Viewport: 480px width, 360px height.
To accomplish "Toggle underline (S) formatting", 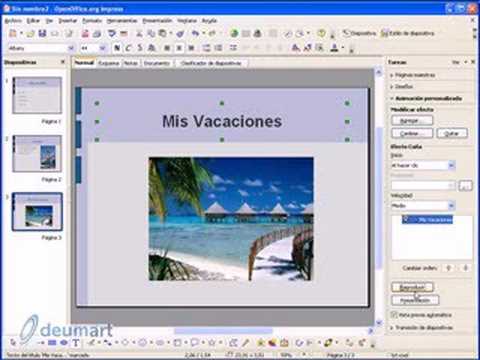I will [x=140, y=48].
